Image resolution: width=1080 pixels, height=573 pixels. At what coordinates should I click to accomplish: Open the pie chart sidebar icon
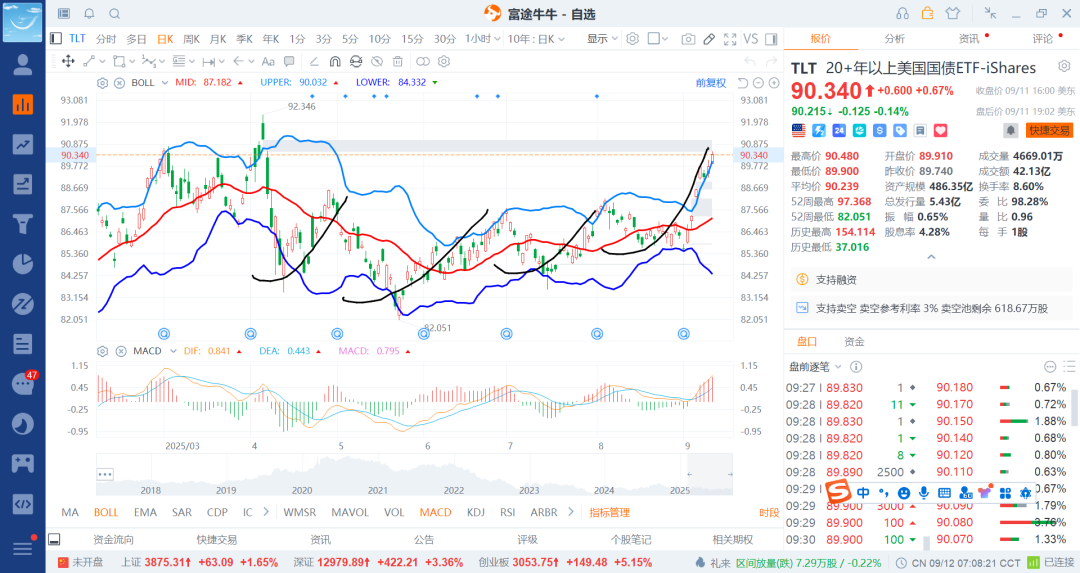pyautogui.click(x=23, y=264)
